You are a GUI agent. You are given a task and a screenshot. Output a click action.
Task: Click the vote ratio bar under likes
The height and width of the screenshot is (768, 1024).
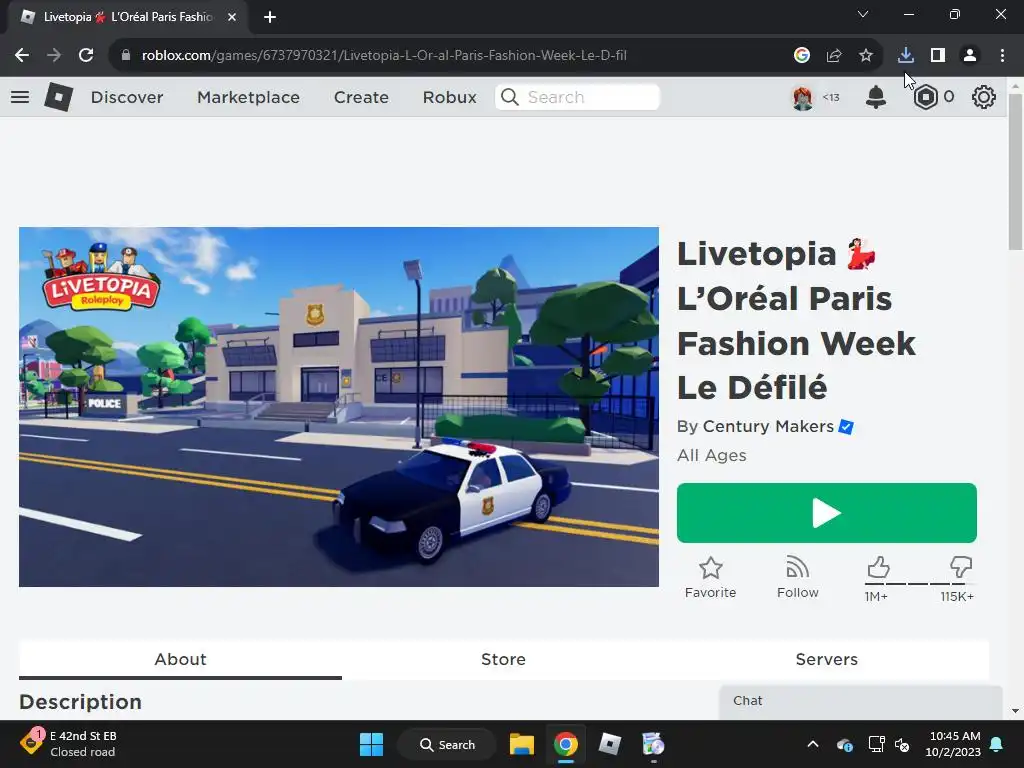920,583
